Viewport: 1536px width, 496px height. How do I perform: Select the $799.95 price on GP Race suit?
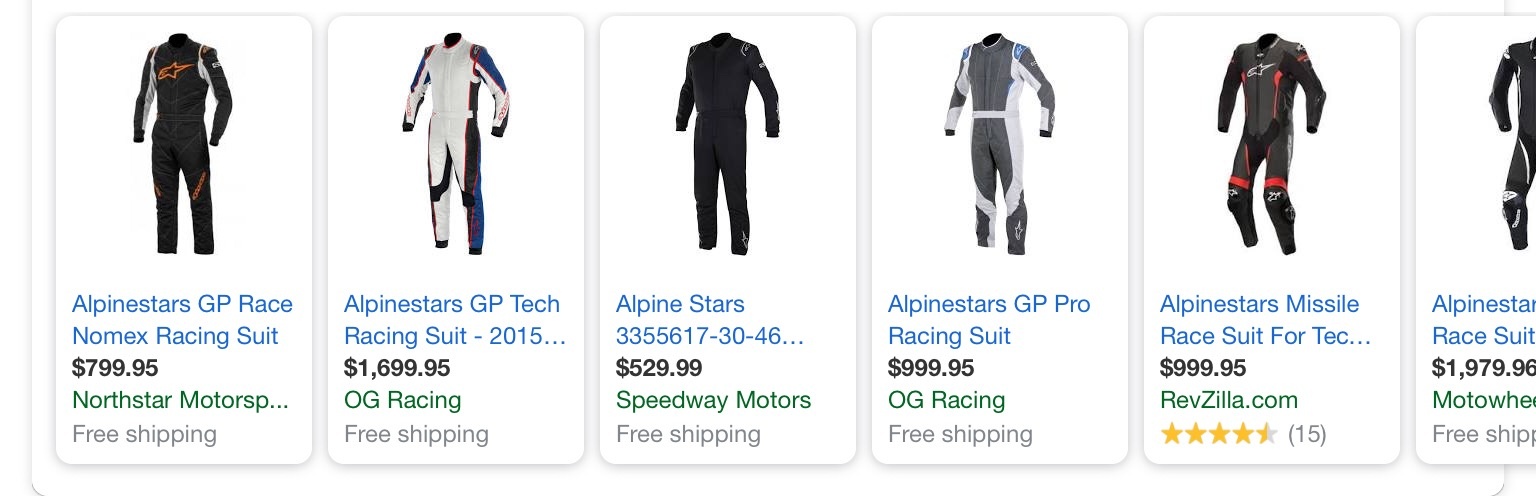(x=115, y=368)
